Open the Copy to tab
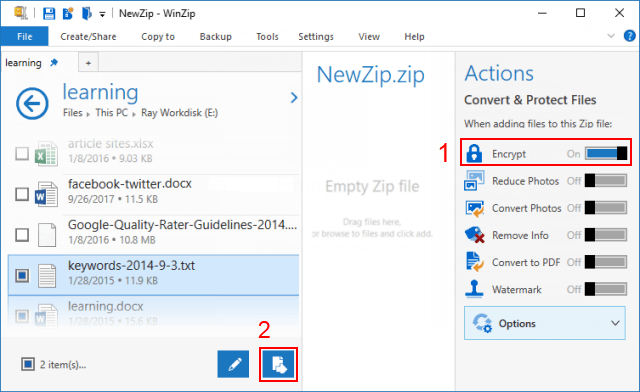This screenshot has width=640, height=392. click(158, 37)
